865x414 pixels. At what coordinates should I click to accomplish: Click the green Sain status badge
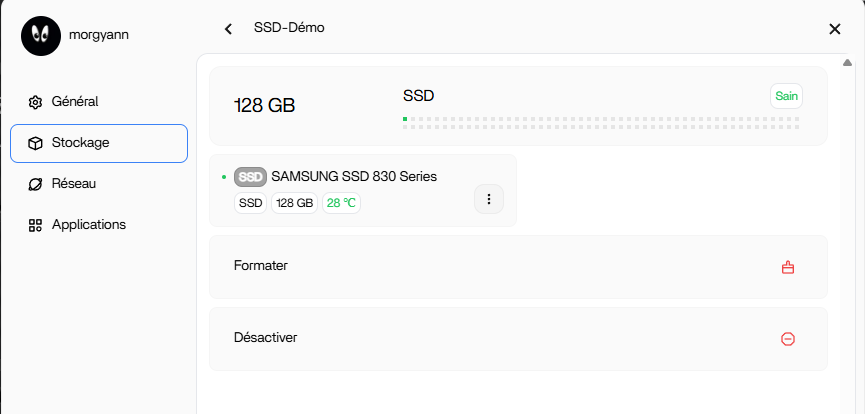tap(786, 96)
